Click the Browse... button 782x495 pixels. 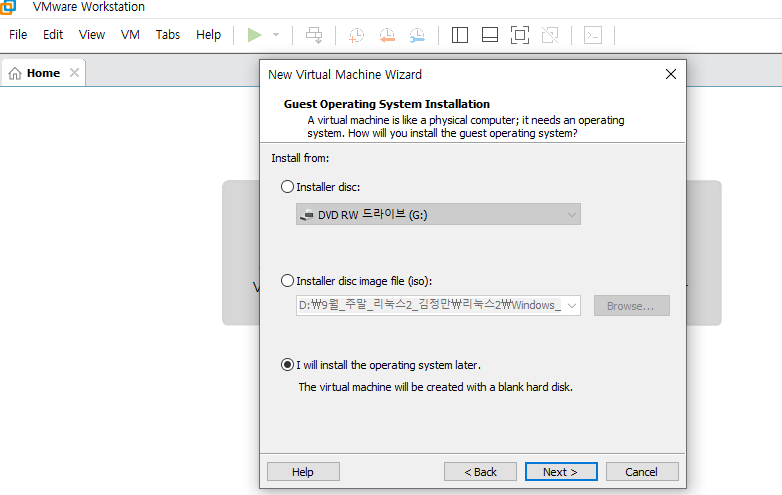tap(631, 306)
